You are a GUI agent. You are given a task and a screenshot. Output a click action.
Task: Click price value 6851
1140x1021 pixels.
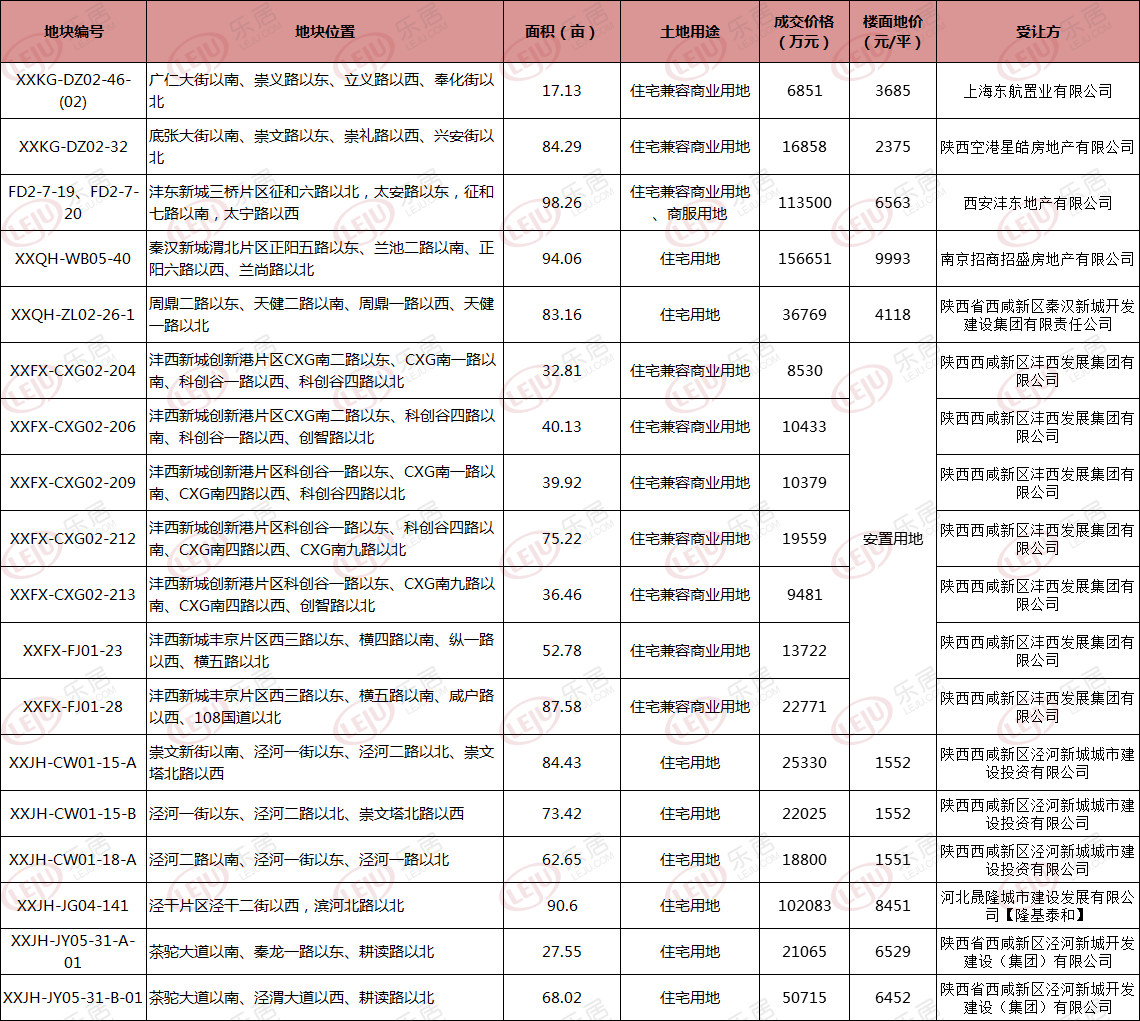[804, 91]
